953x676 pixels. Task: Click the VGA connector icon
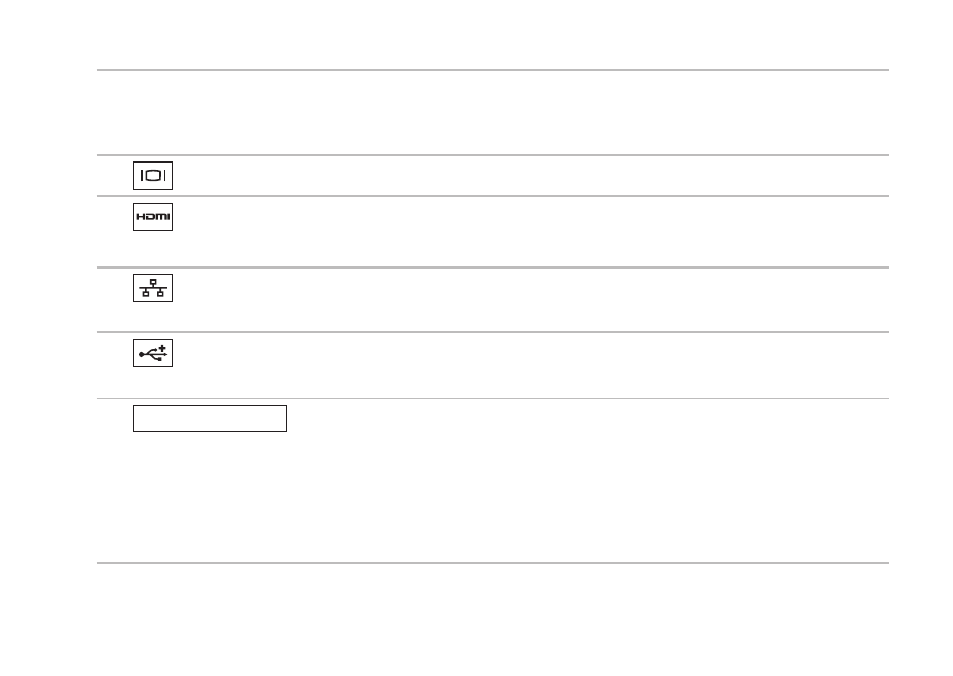coord(153,176)
